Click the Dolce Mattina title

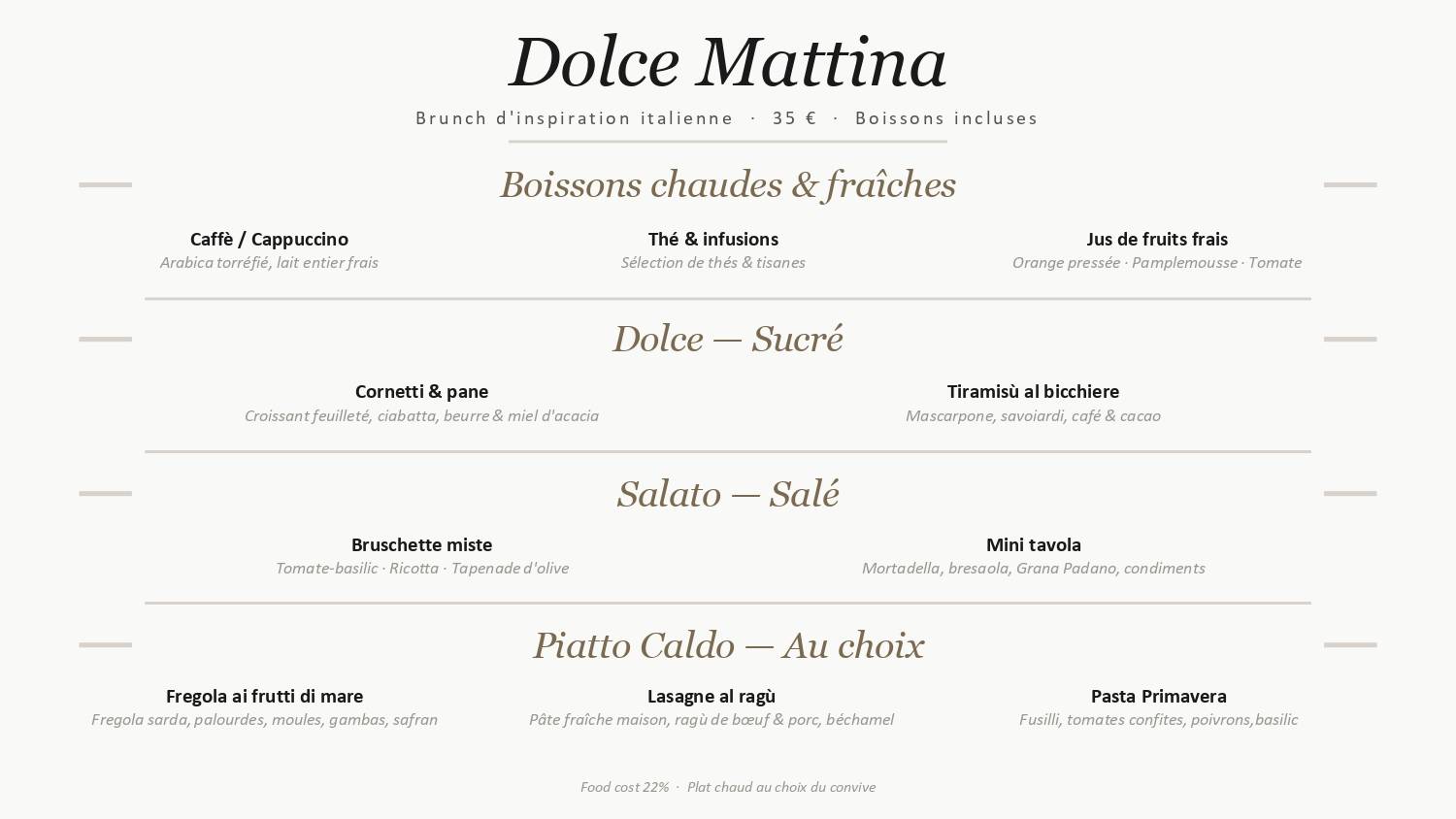coord(728,62)
